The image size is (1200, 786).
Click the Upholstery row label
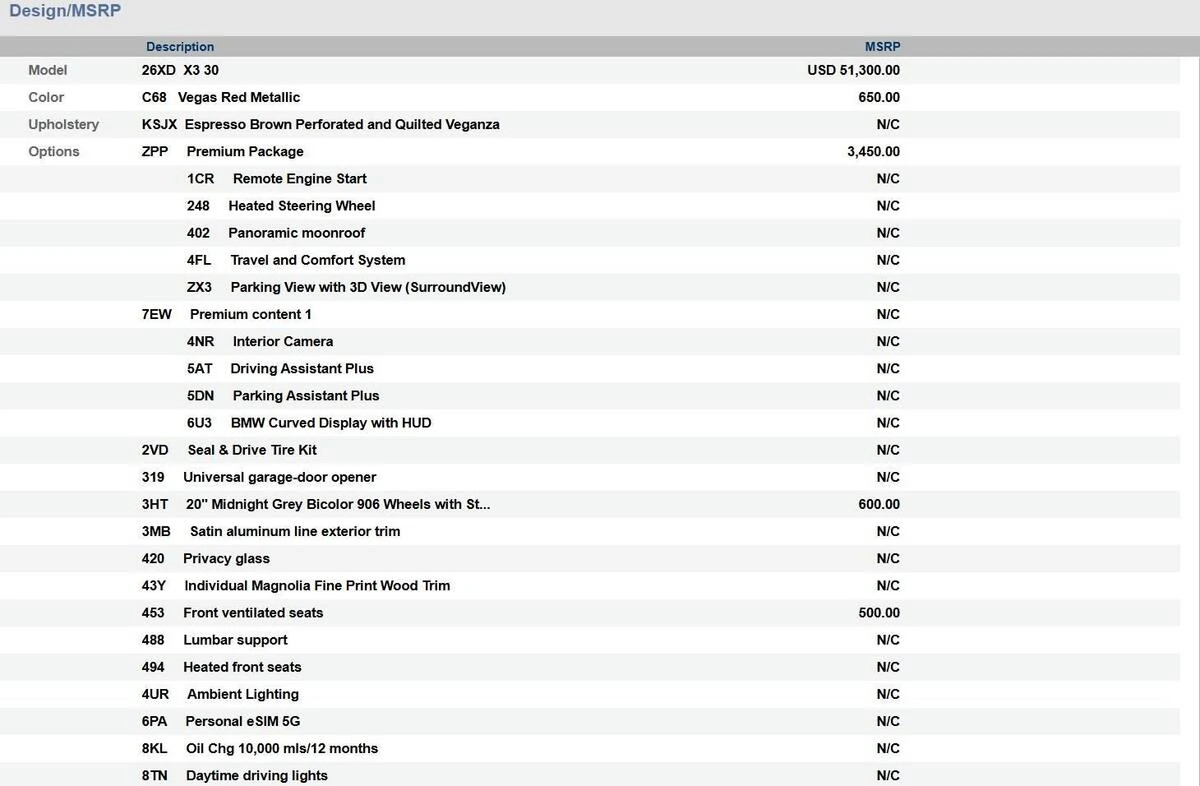(64, 125)
